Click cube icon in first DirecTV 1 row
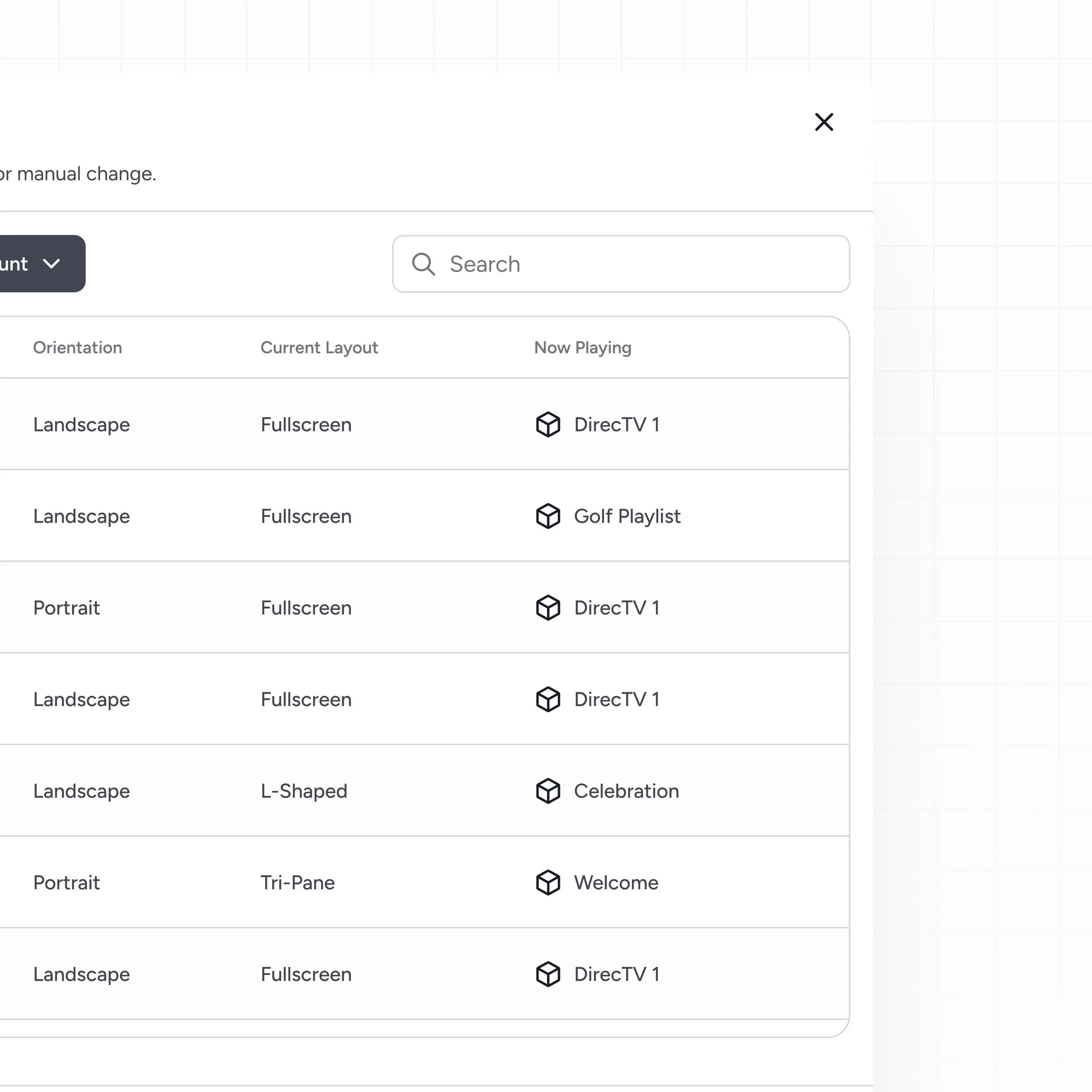The height and width of the screenshot is (1092, 1092). (547, 425)
